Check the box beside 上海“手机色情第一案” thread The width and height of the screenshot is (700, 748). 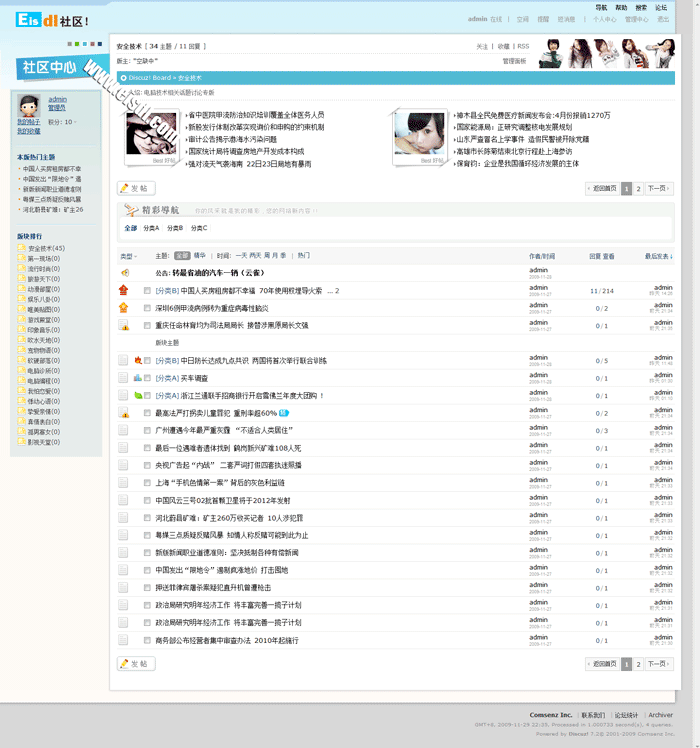[x=147, y=483]
